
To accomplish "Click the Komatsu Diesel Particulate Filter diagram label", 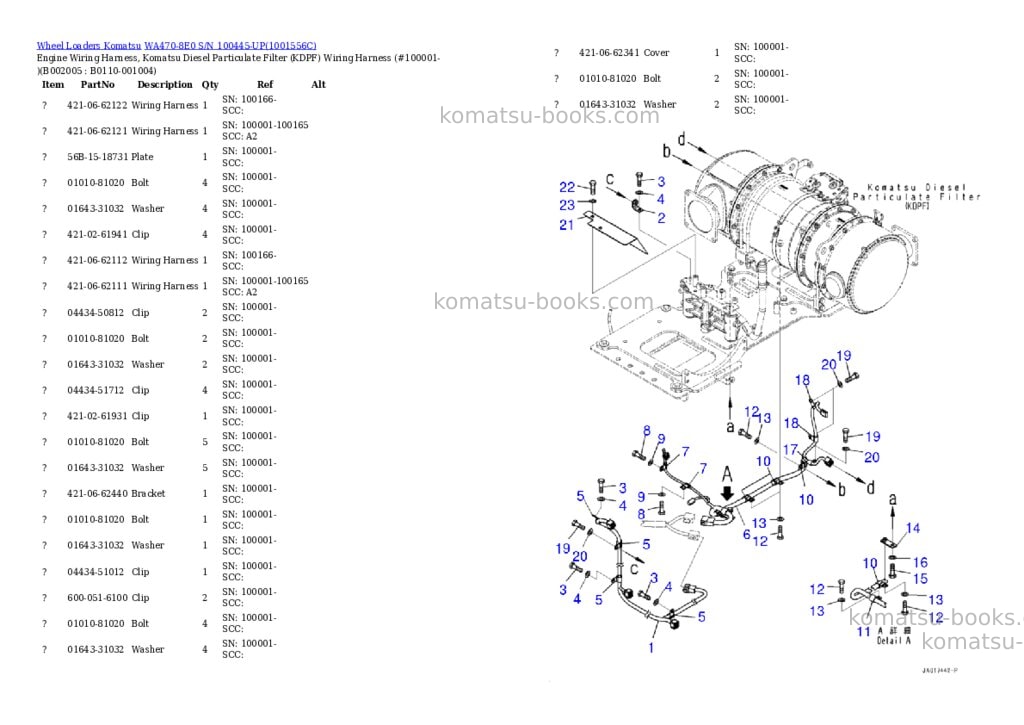I will [916, 196].
